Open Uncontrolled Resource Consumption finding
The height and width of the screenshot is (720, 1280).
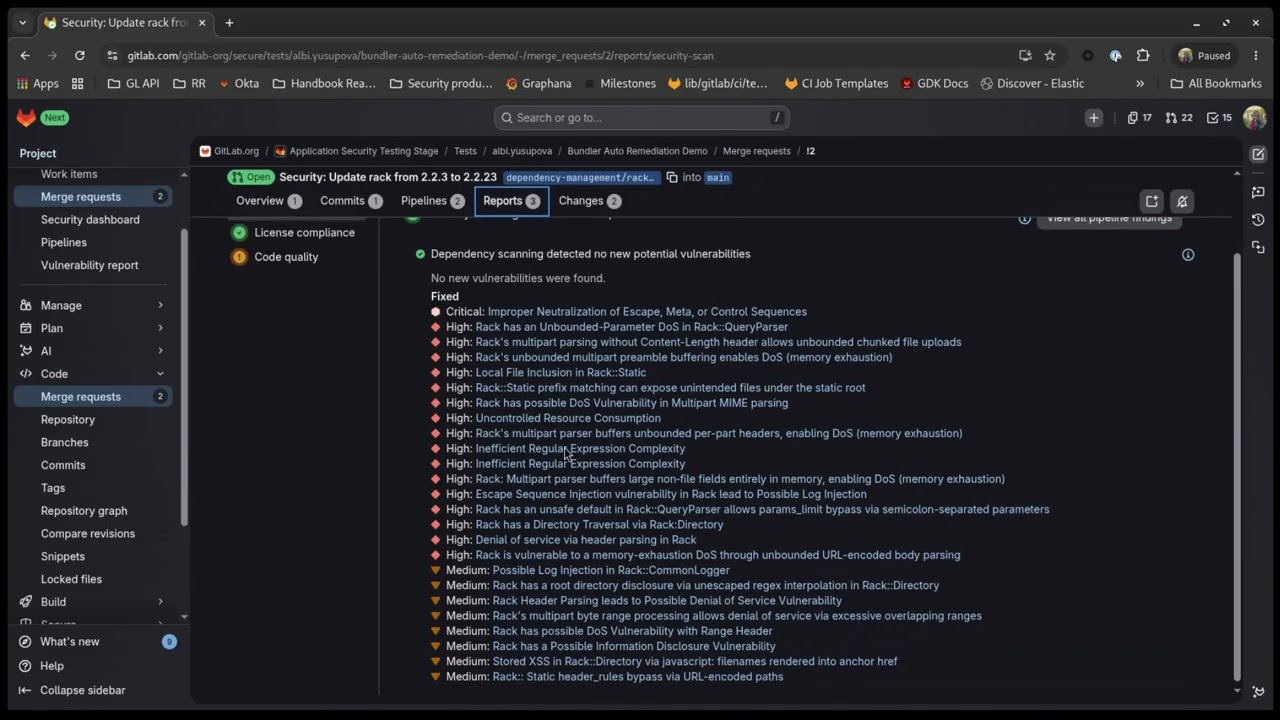pyautogui.click(x=568, y=418)
